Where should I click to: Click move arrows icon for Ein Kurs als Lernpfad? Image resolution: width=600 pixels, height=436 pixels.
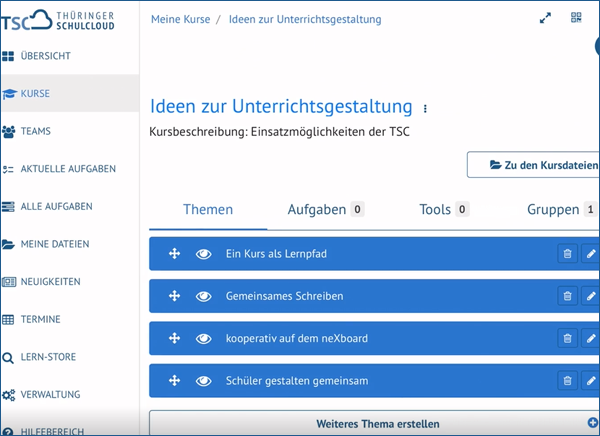tap(174, 254)
